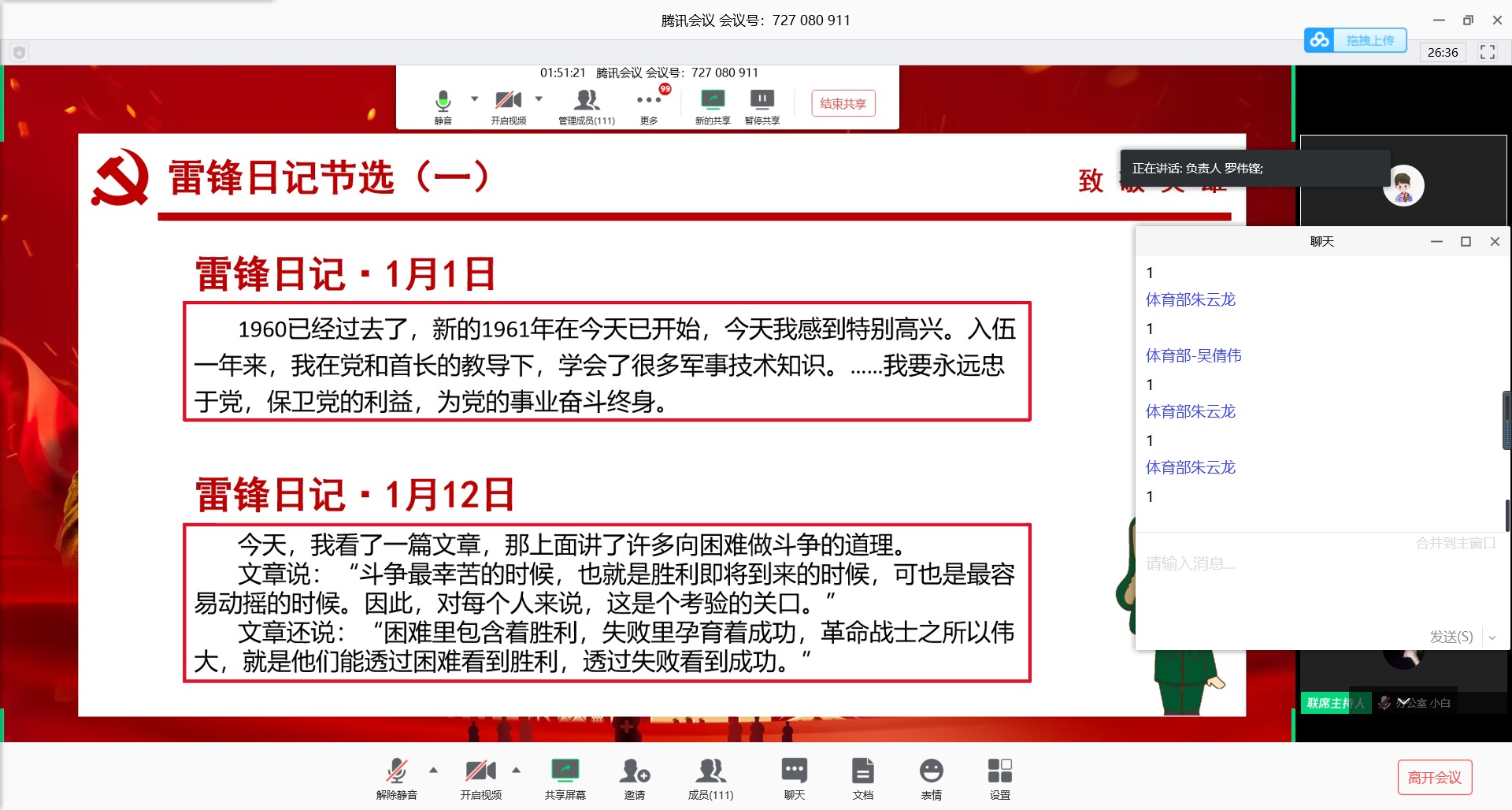
Task: Unmute yourself via 解除静音
Action: (x=397, y=778)
